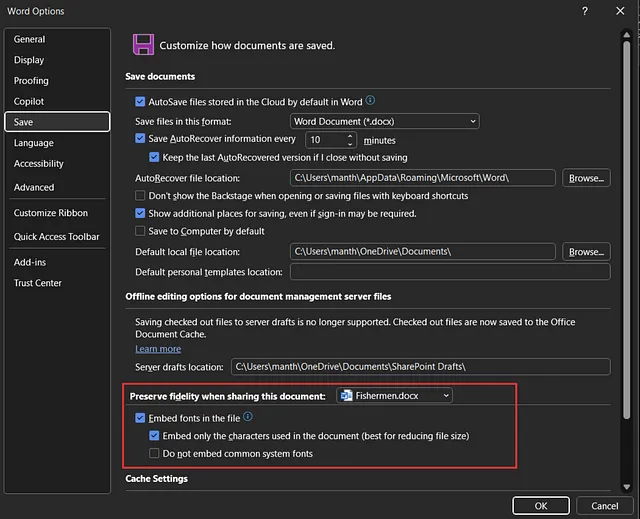Image resolution: width=640 pixels, height=519 pixels.
Task: Uncheck Keep the last AutoRecovered version
Action: (154, 157)
